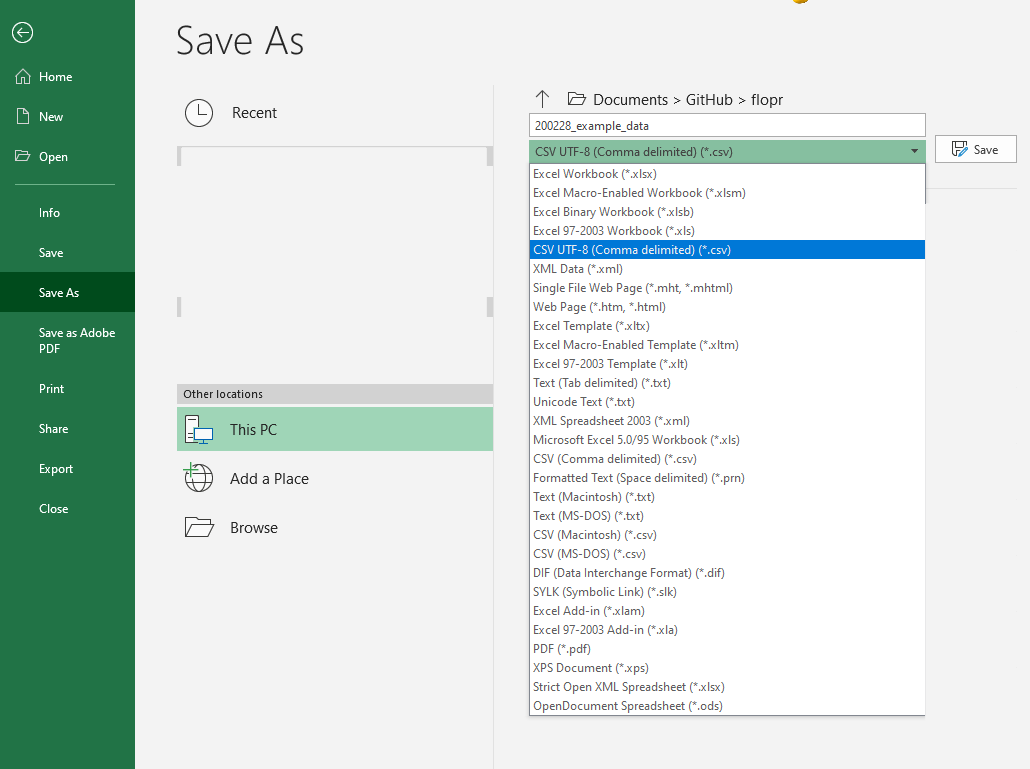The width and height of the screenshot is (1030, 769).
Task: Go up one folder level arrow
Action: pyautogui.click(x=543, y=99)
